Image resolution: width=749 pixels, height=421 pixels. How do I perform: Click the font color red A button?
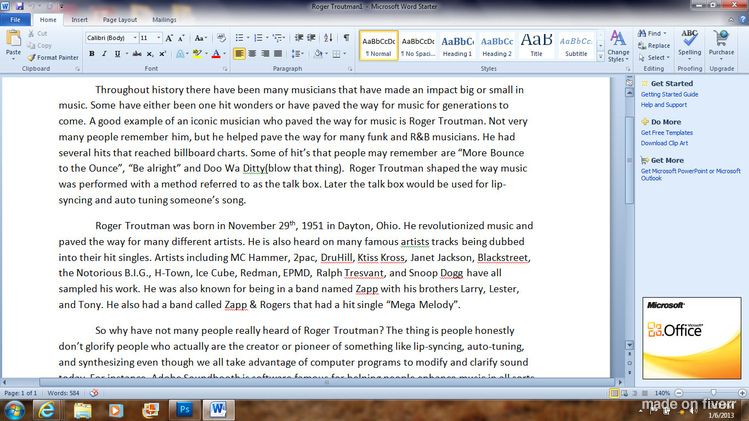click(216, 54)
